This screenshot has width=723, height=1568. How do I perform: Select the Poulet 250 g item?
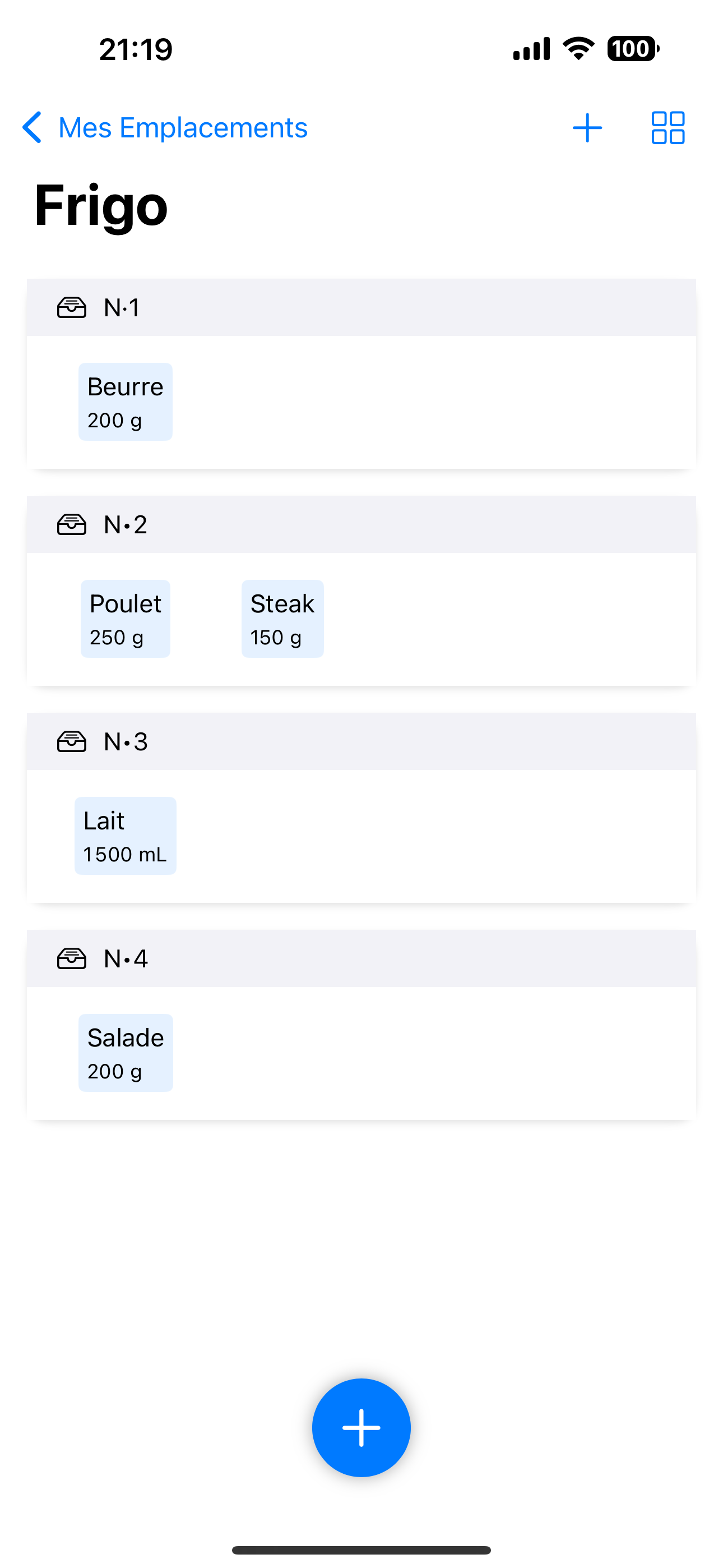pyautogui.click(x=126, y=619)
